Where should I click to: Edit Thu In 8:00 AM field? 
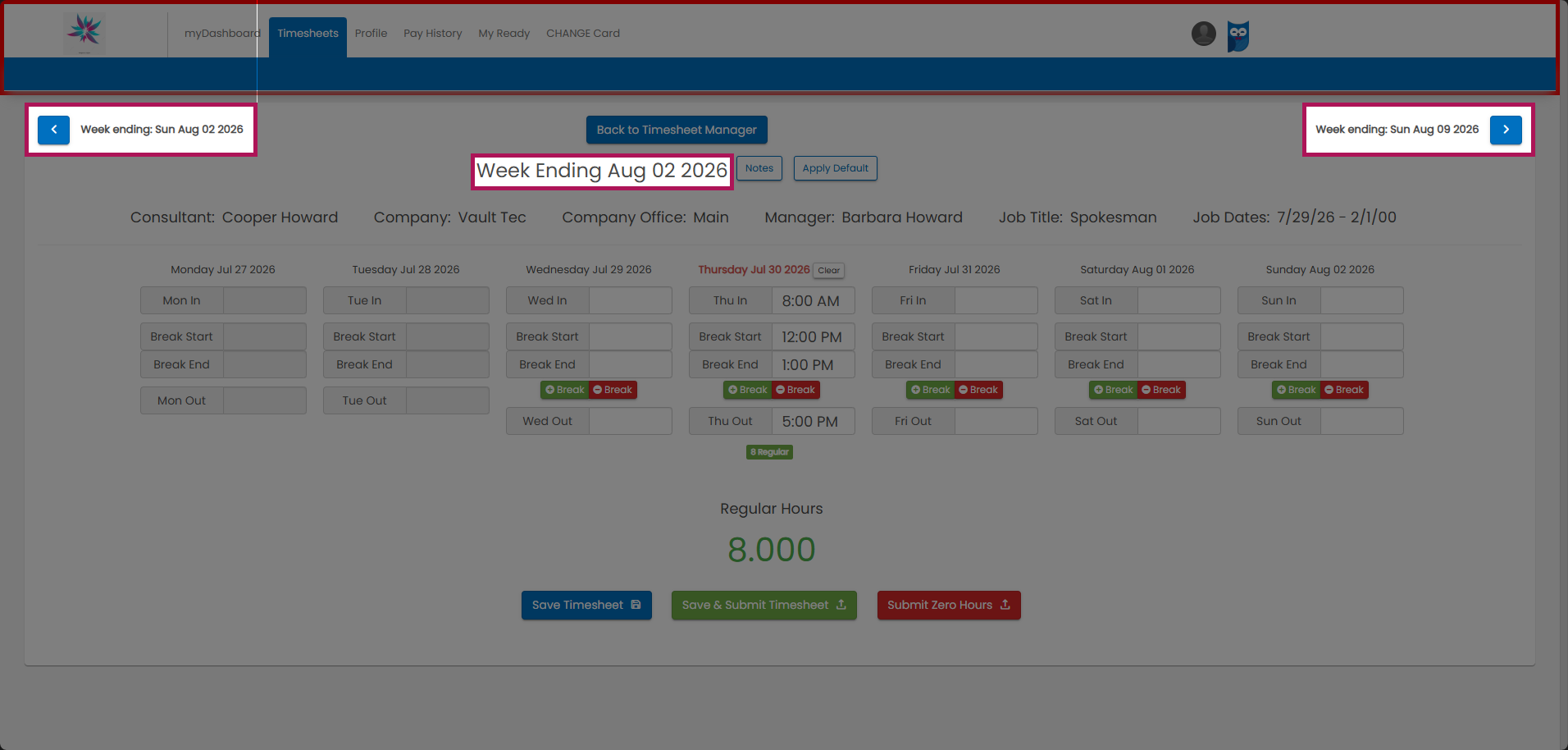[x=814, y=300]
